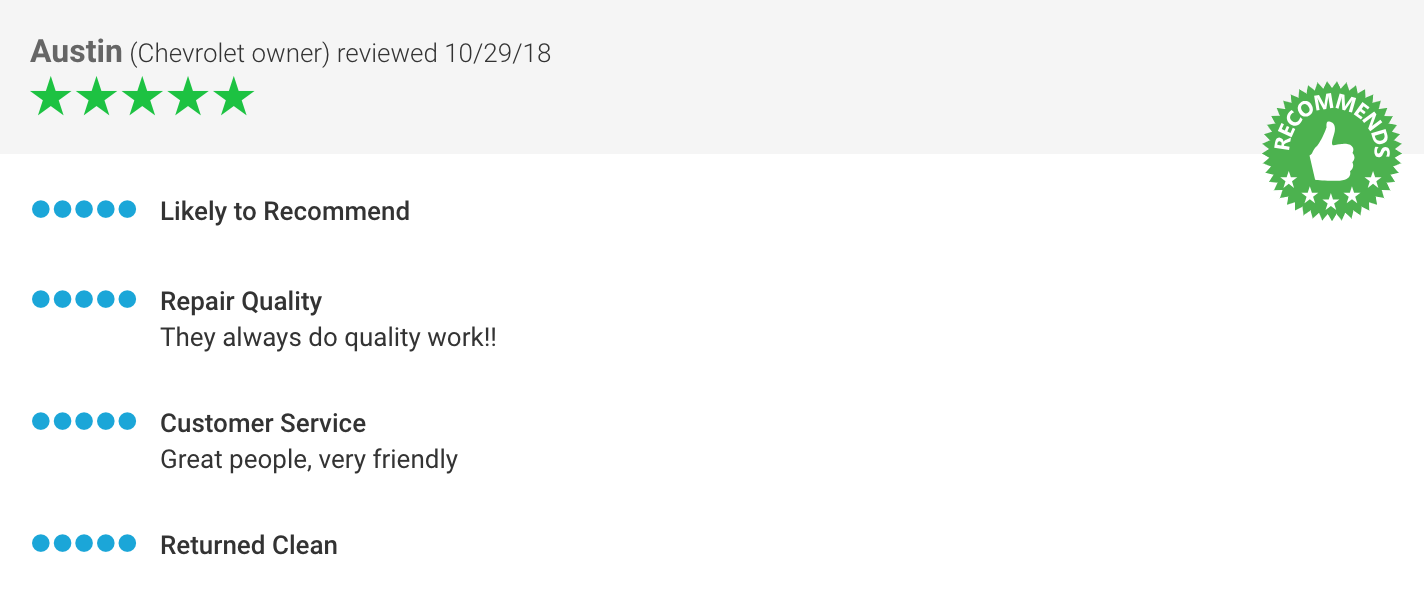This screenshot has width=1424, height=594.
Task: Click the 'They always do quality work!!' comment
Action: (328, 338)
